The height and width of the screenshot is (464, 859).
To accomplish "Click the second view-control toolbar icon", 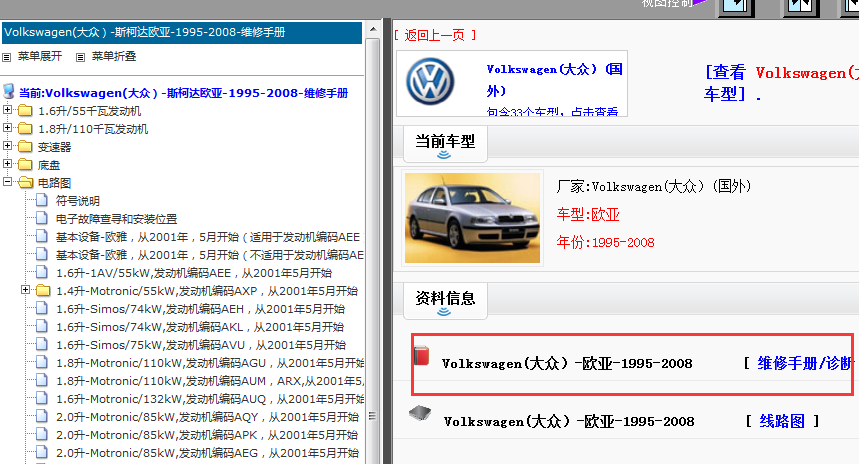I will [800, 7].
